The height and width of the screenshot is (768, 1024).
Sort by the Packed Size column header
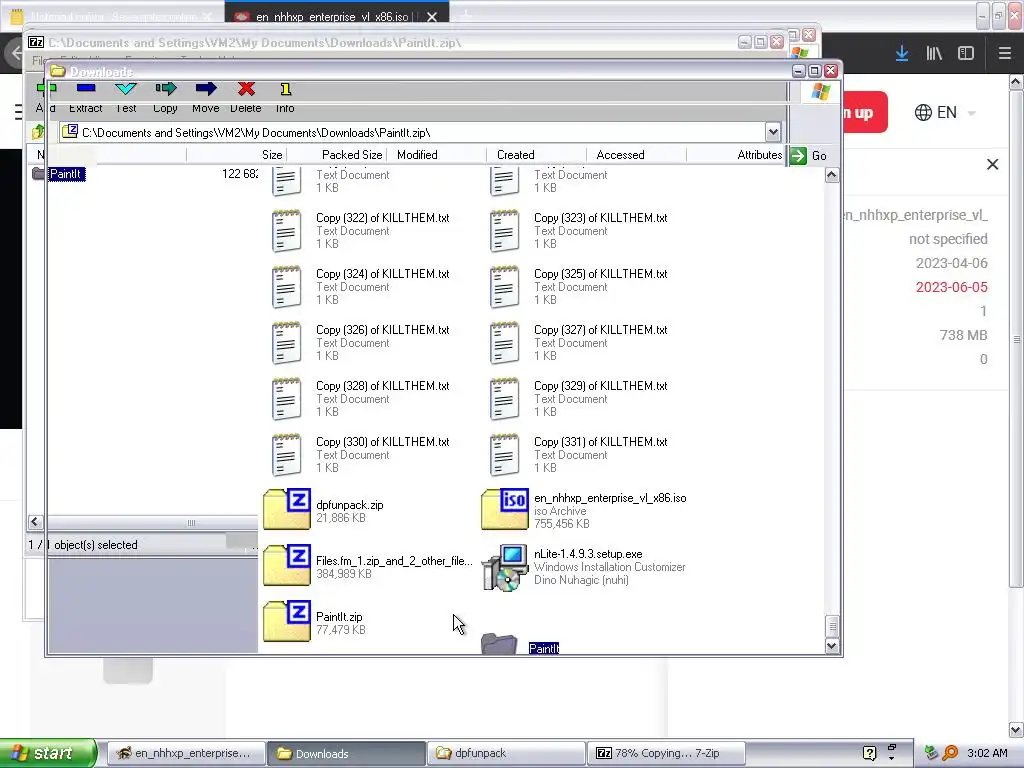(351, 155)
